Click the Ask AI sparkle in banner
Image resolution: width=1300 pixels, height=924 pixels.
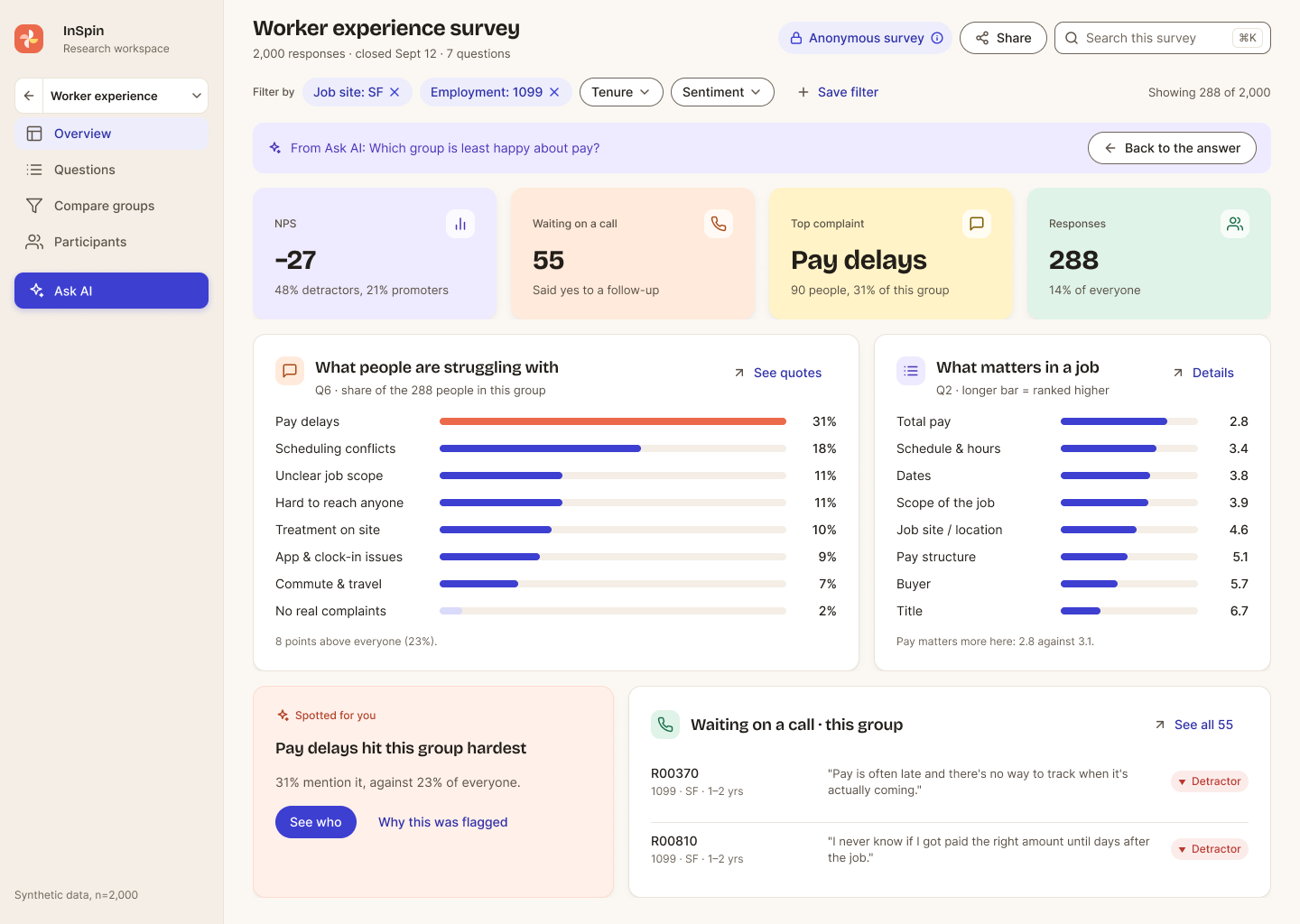(x=275, y=148)
